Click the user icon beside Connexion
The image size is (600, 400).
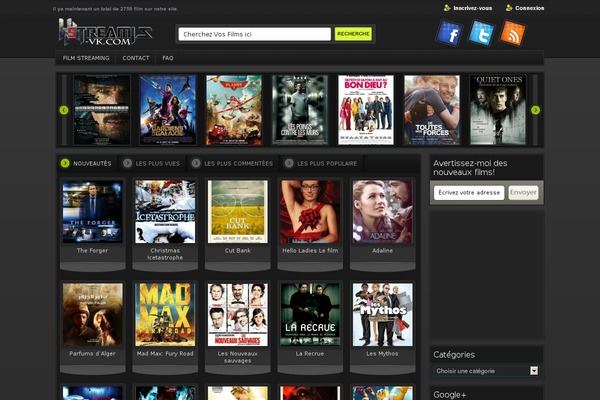509,8
